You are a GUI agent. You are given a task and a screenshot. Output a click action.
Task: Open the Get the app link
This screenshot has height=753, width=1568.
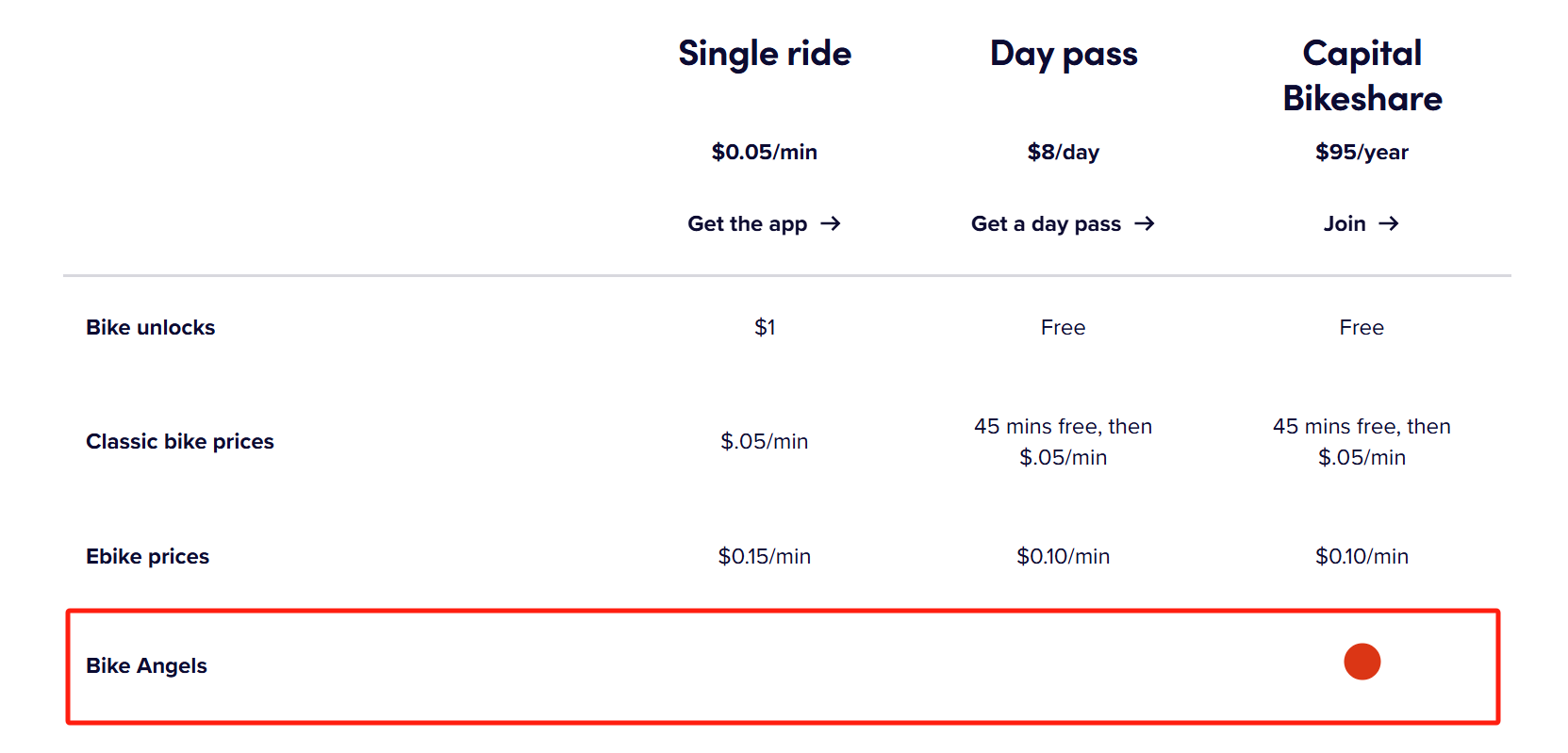(x=748, y=223)
